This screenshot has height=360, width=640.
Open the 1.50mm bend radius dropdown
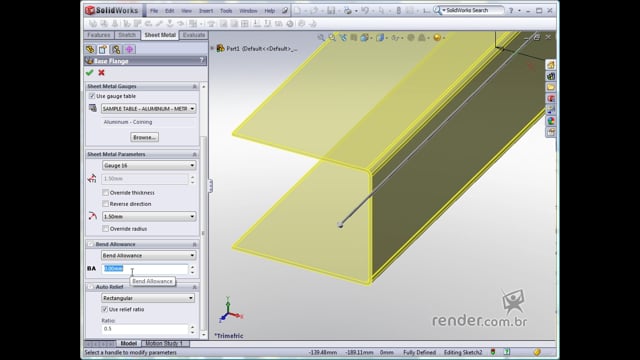click(149, 216)
